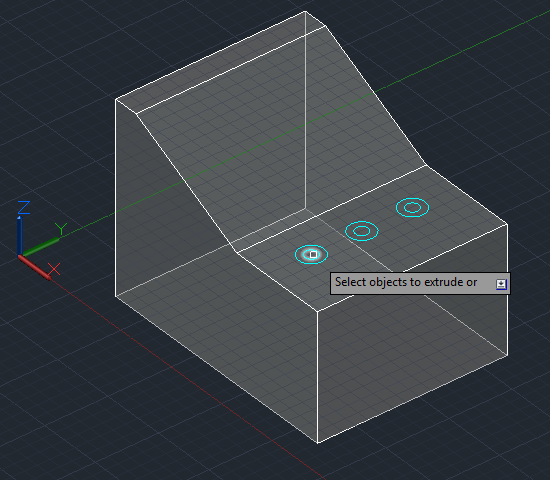Select the farthest inner cyan circle

point(412,207)
